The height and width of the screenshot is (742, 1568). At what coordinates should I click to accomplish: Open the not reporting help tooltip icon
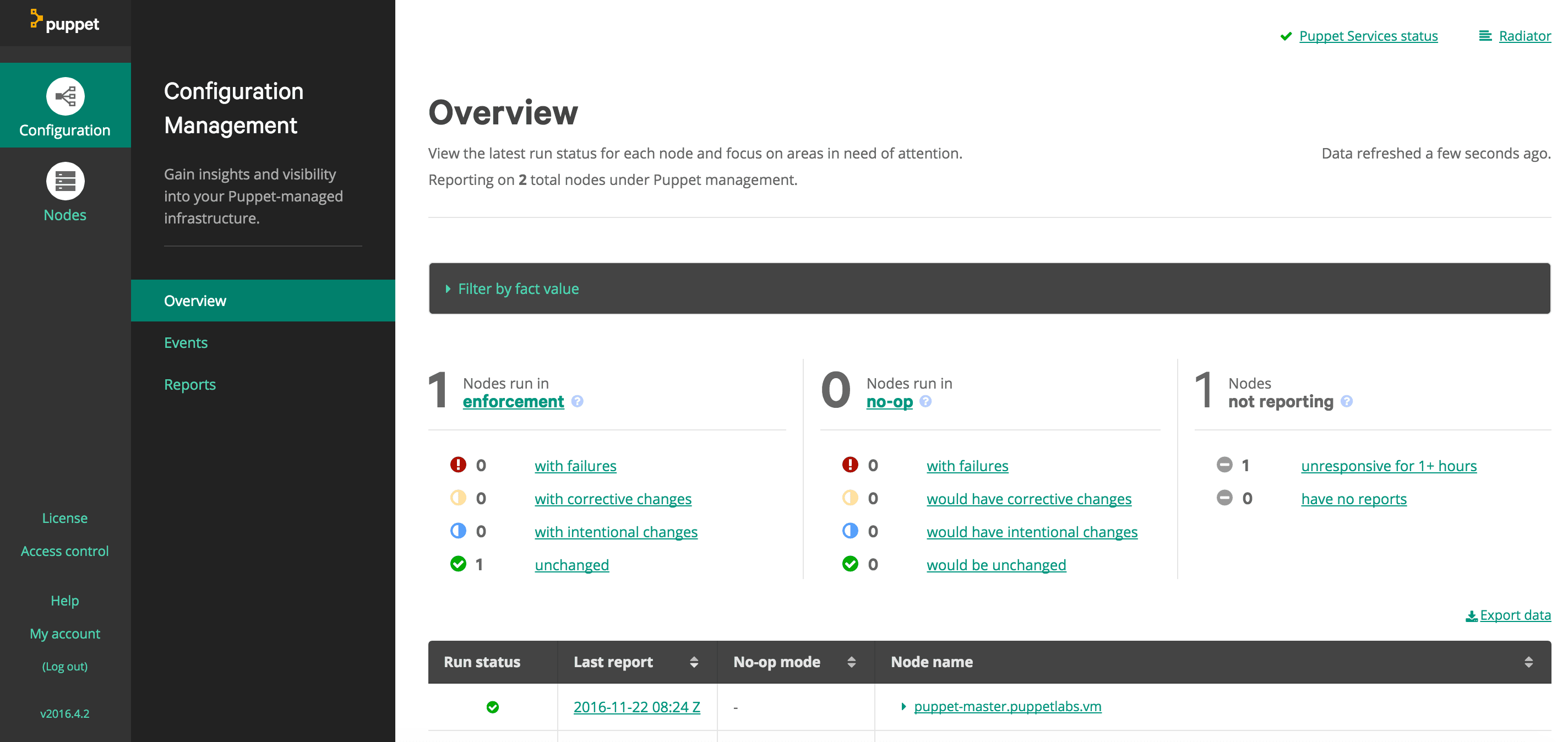[1347, 401]
